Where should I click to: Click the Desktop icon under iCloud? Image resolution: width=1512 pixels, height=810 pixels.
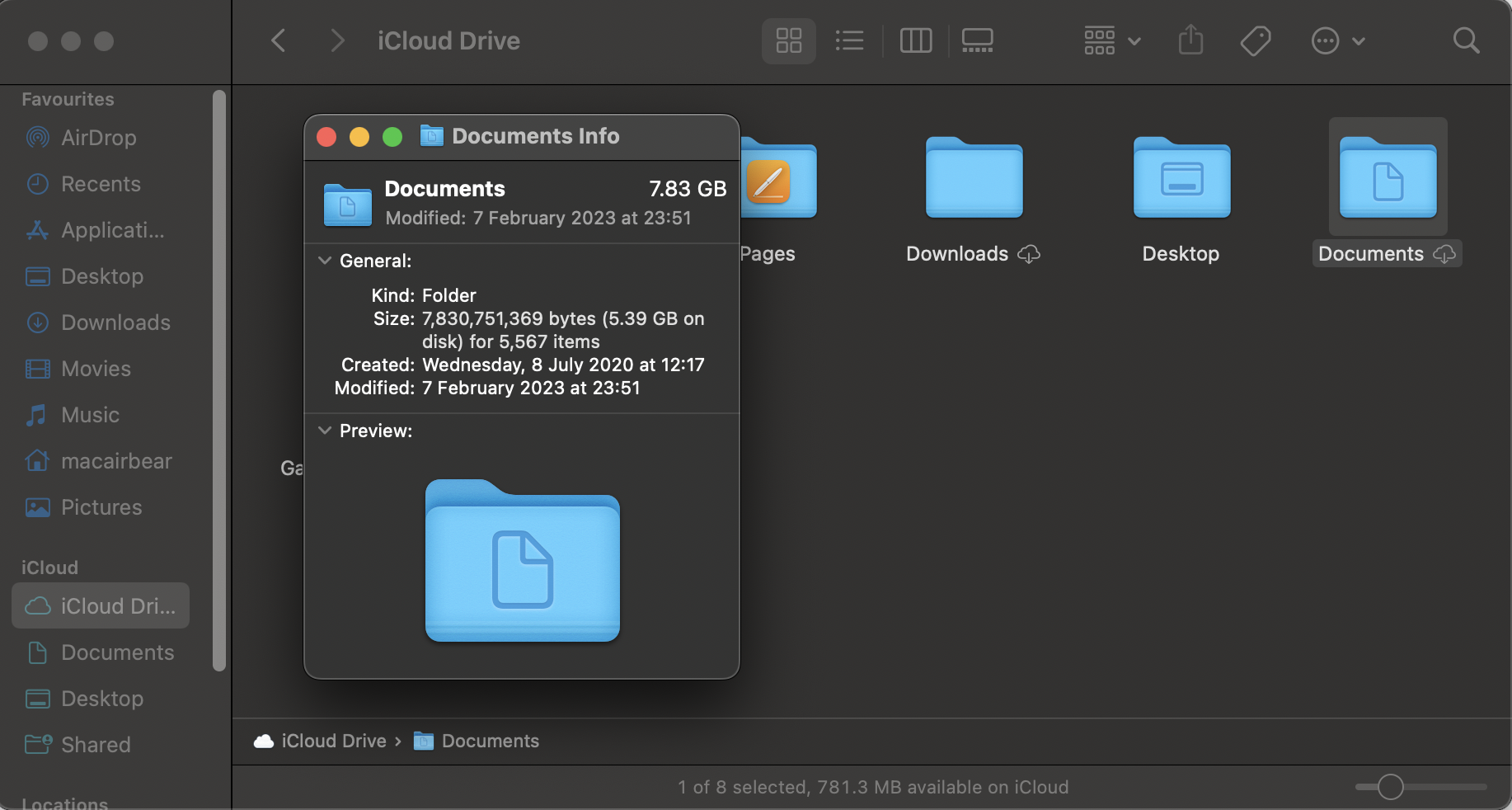click(x=38, y=699)
